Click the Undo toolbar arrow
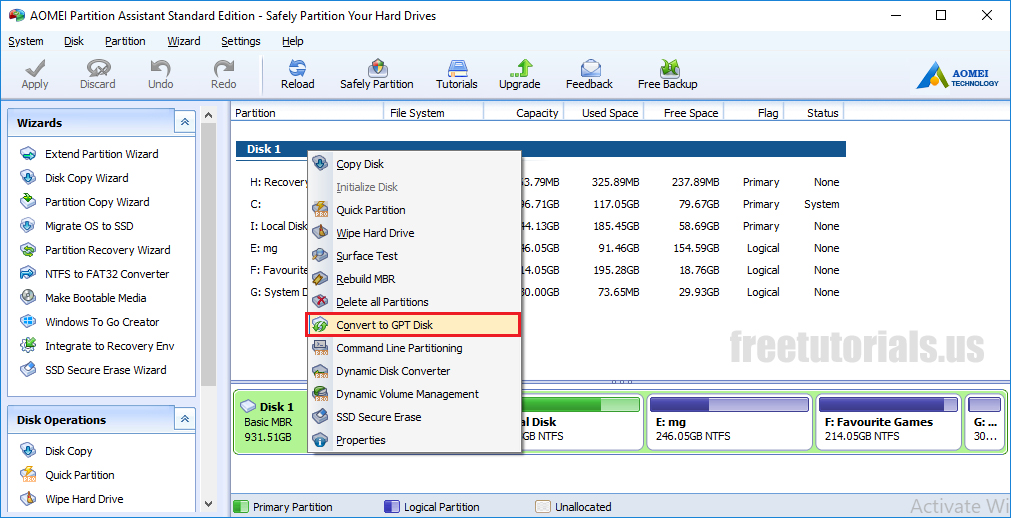This screenshot has height=518, width=1011. (160, 69)
